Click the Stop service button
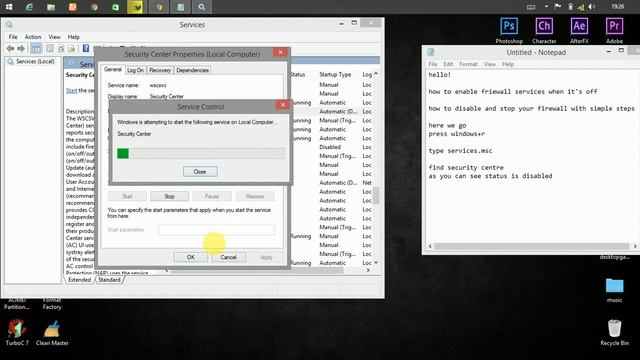Screen dimensions: 640x360 [x=169, y=196]
